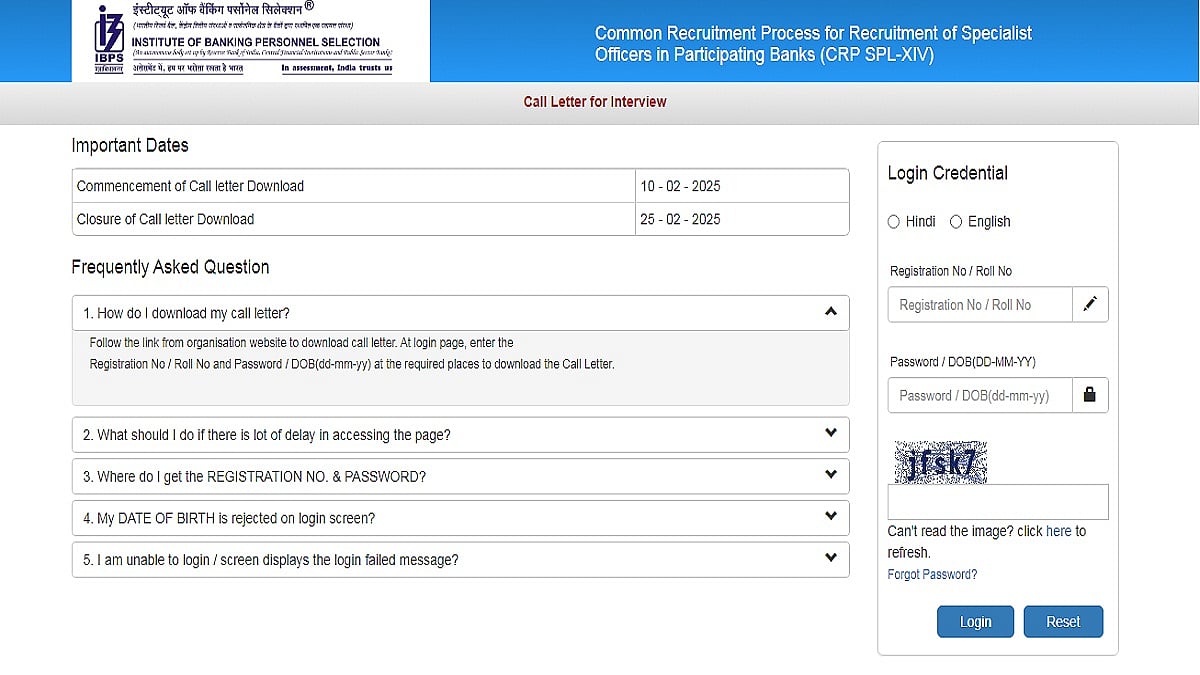This screenshot has height=675, width=1200.
Task: Expand the REGISTRATION NO. & PASSWORD question
Action: pyautogui.click(x=460, y=477)
